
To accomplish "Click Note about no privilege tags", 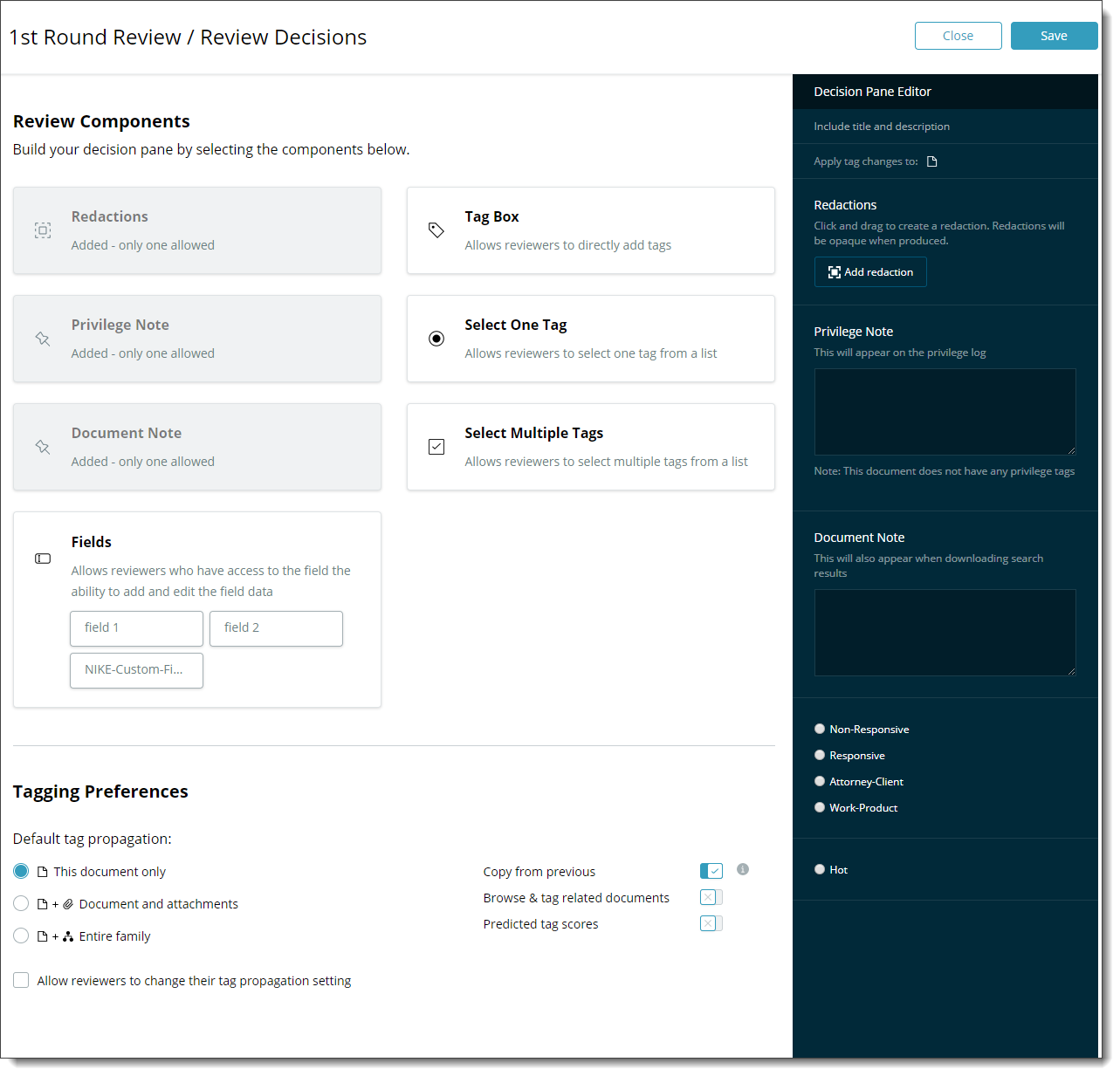I will click(x=945, y=471).
